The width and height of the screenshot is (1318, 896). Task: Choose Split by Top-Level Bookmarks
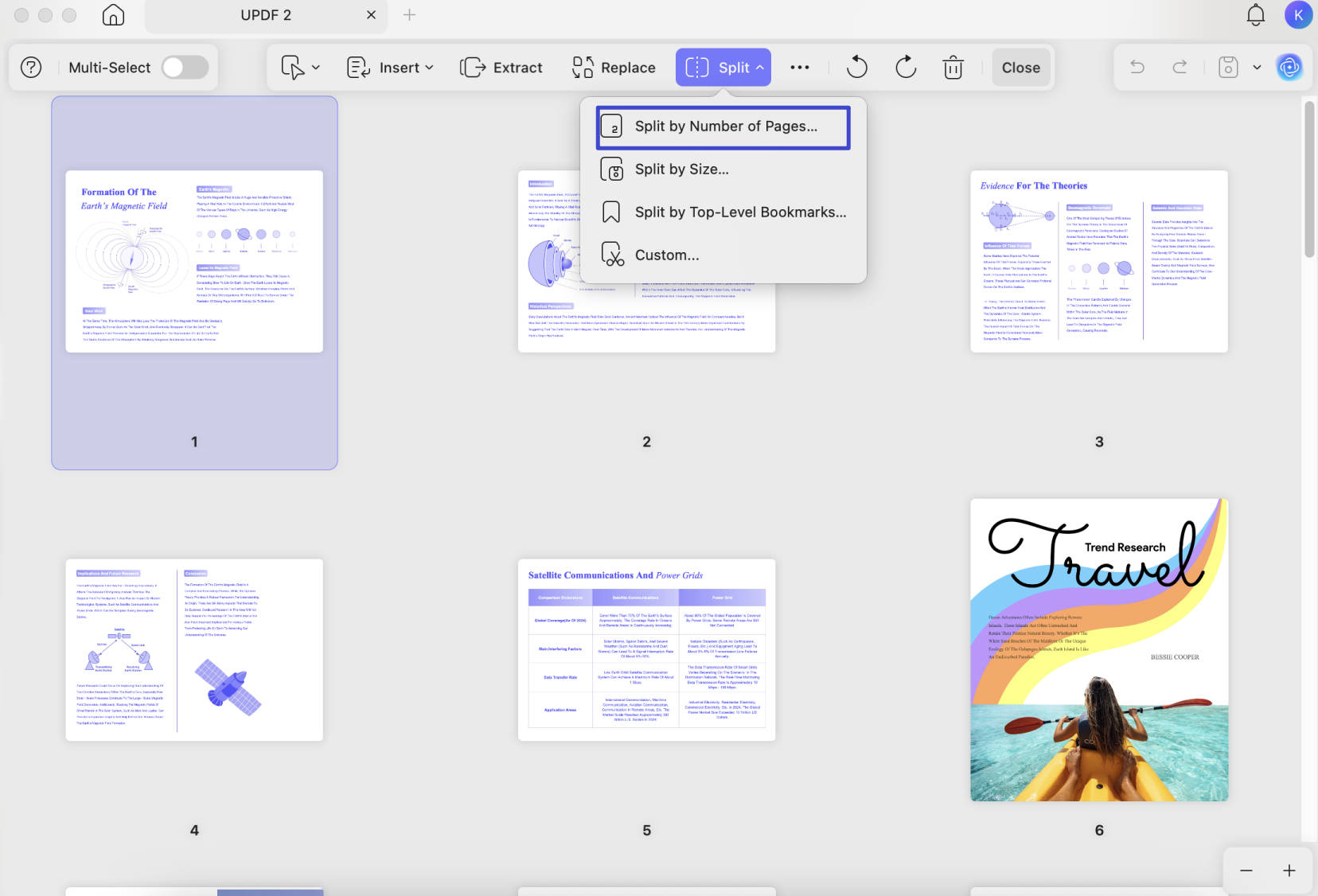tap(723, 212)
